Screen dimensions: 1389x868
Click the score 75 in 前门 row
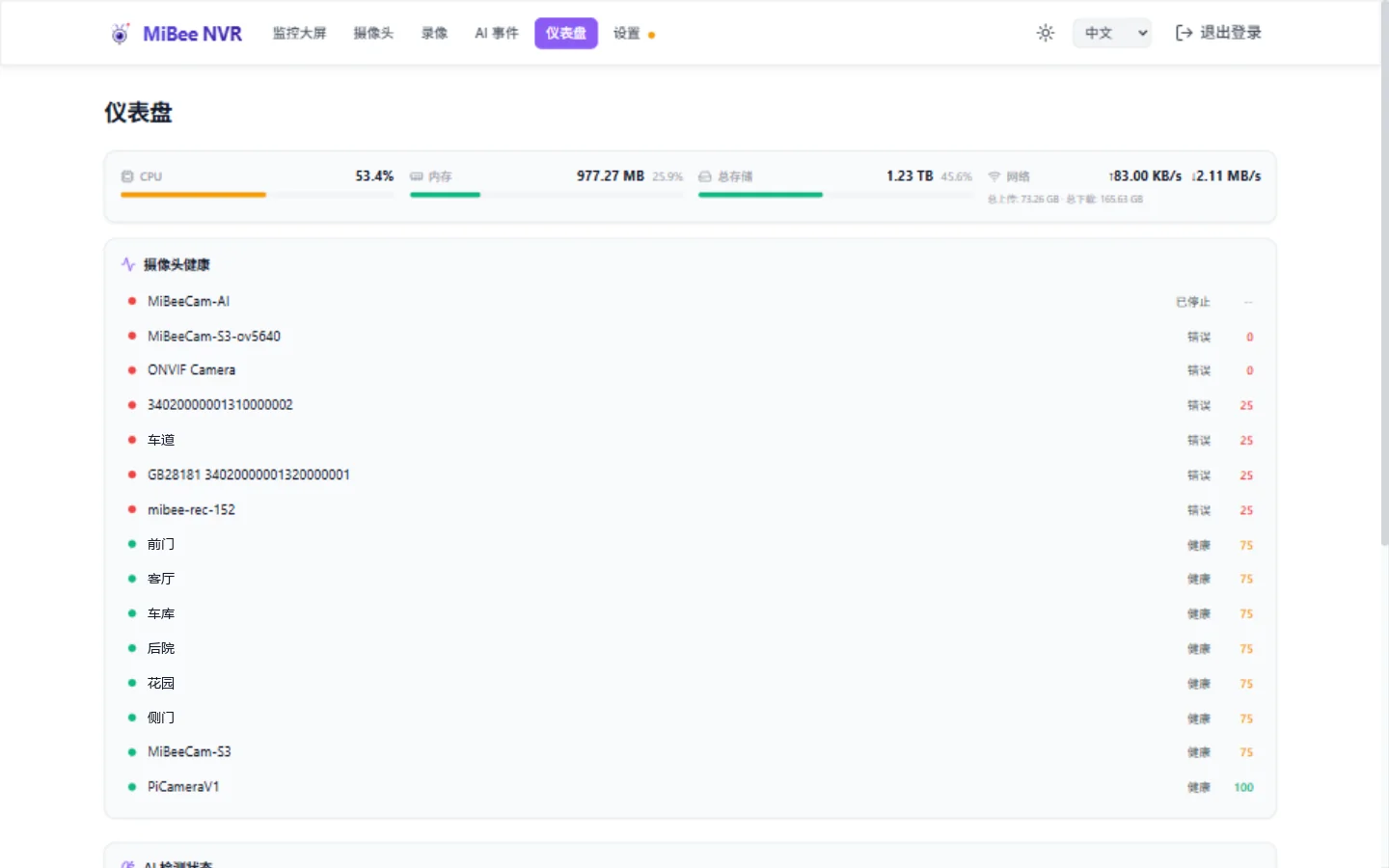click(1246, 545)
